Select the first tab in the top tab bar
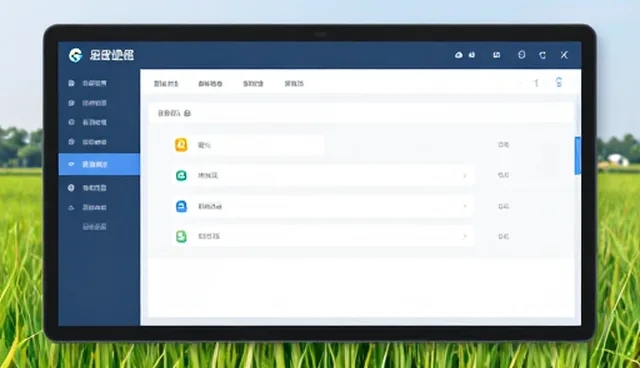Viewport: 640px width, 368px height. [x=166, y=84]
